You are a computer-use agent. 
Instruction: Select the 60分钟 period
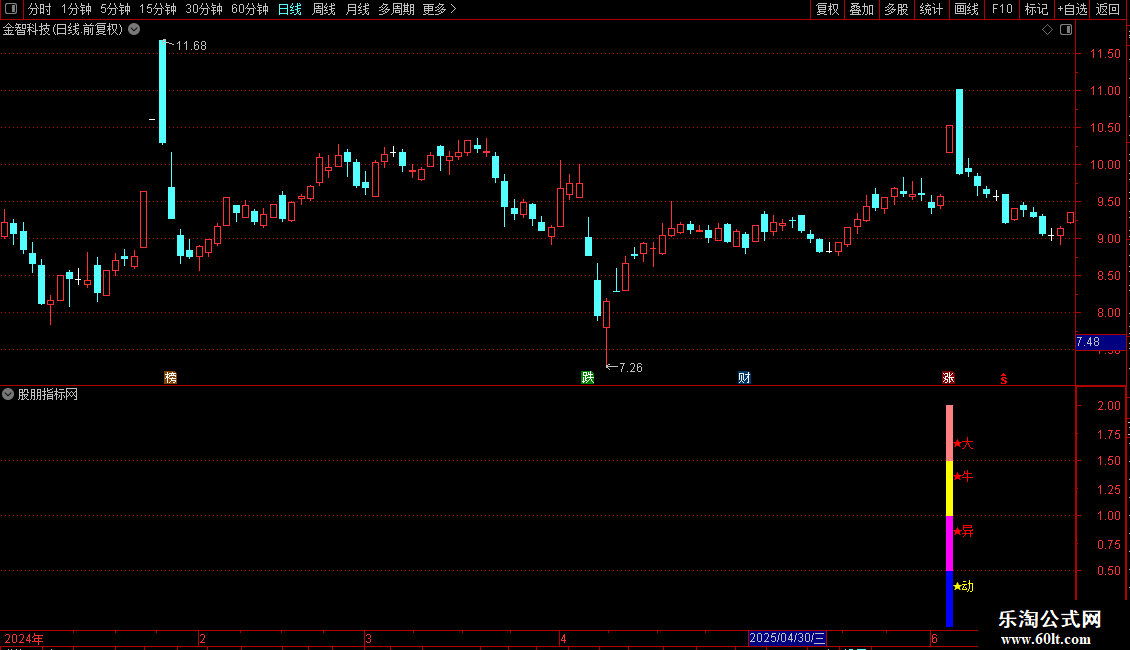(x=250, y=9)
